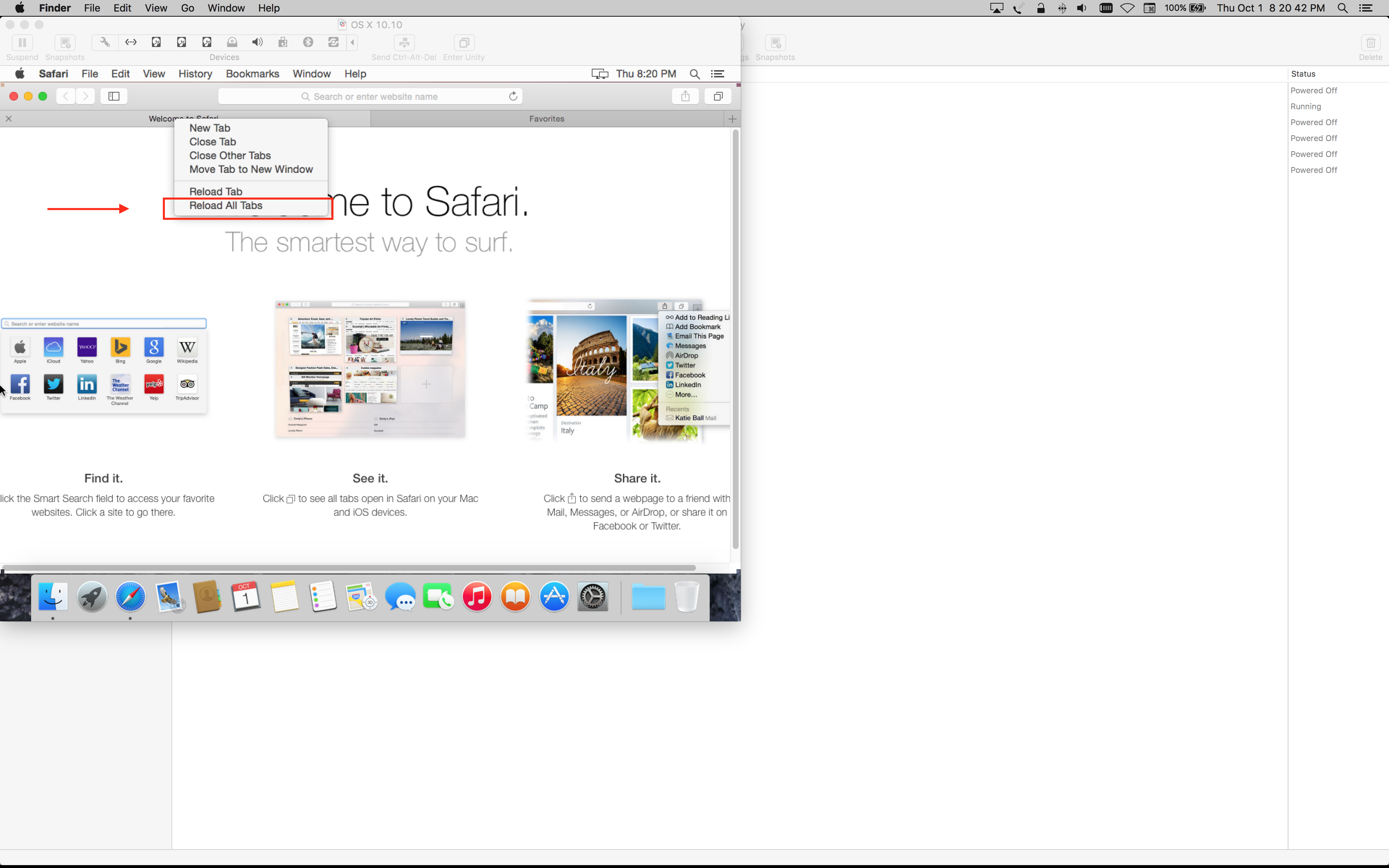Viewport: 1389px width, 868px height.
Task: Click the Safari share icon
Action: tap(685, 97)
